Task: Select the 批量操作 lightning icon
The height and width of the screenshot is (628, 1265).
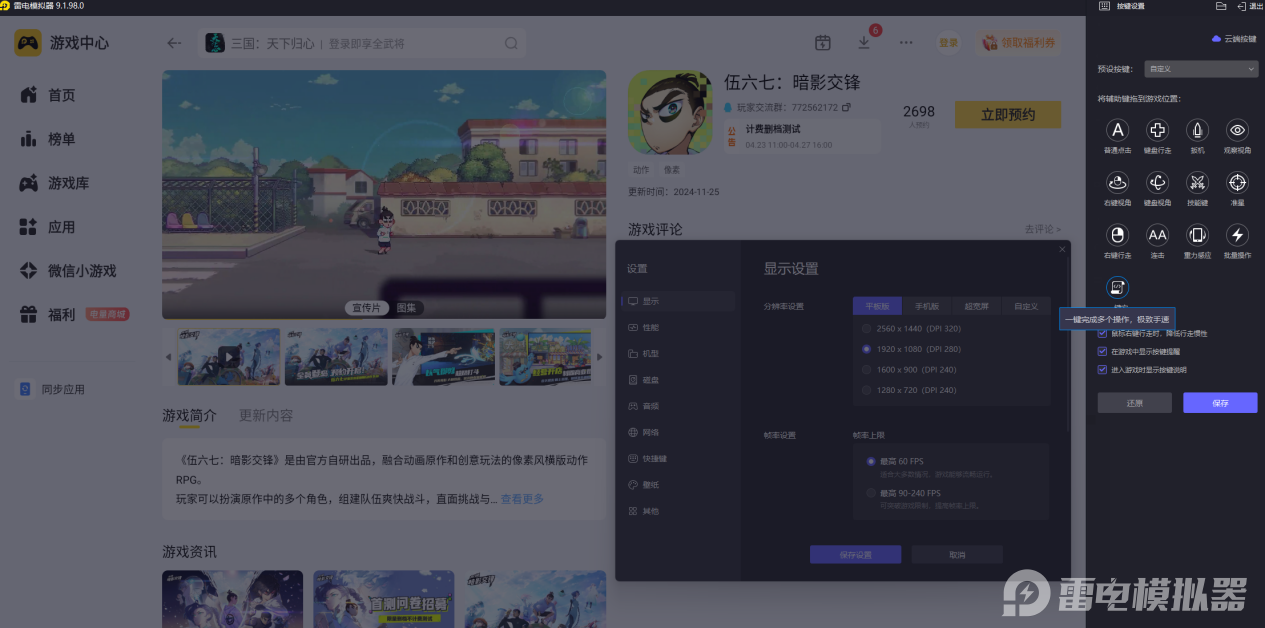Action: coord(1238,235)
